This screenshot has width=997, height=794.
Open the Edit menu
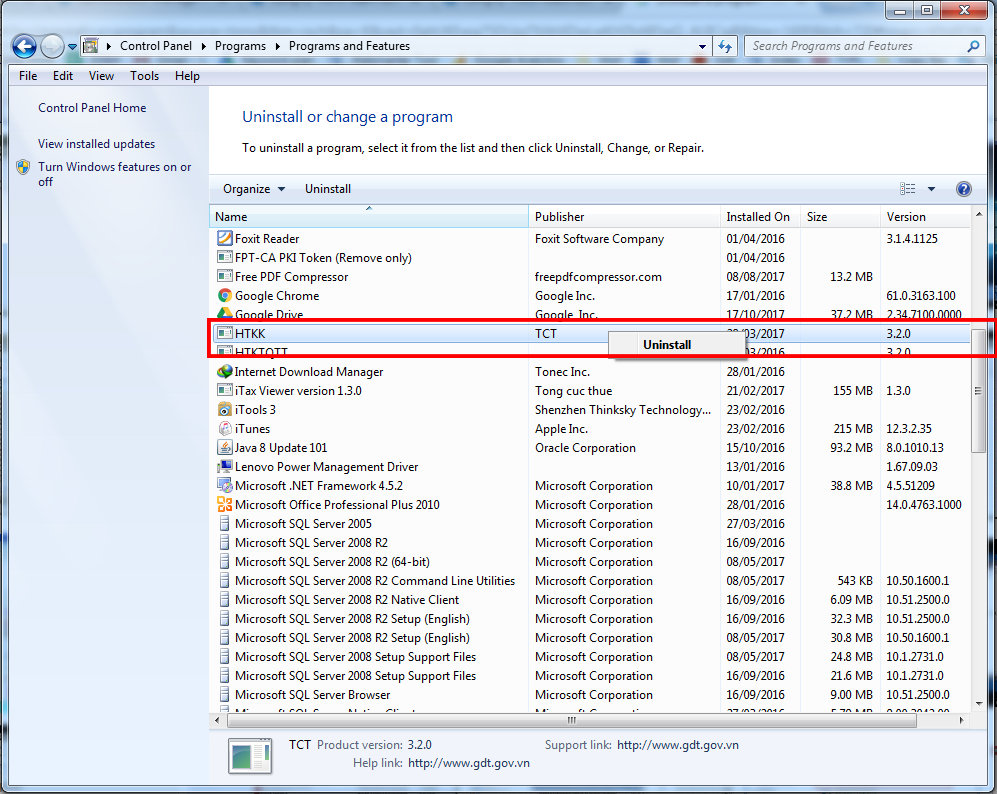click(x=63, y=76)
